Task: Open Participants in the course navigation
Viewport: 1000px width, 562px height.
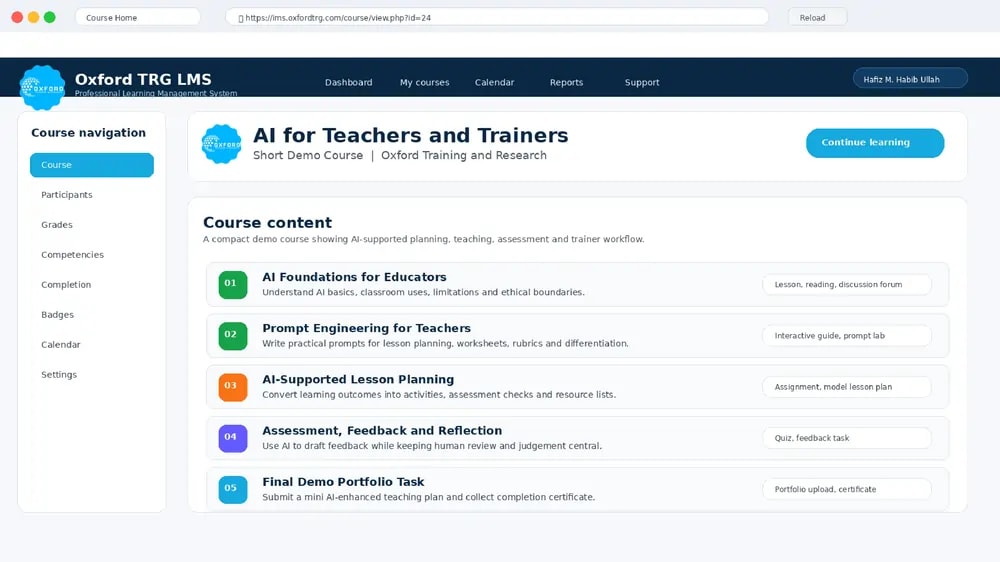Action: pyautogui.click(x=67, y=195)
